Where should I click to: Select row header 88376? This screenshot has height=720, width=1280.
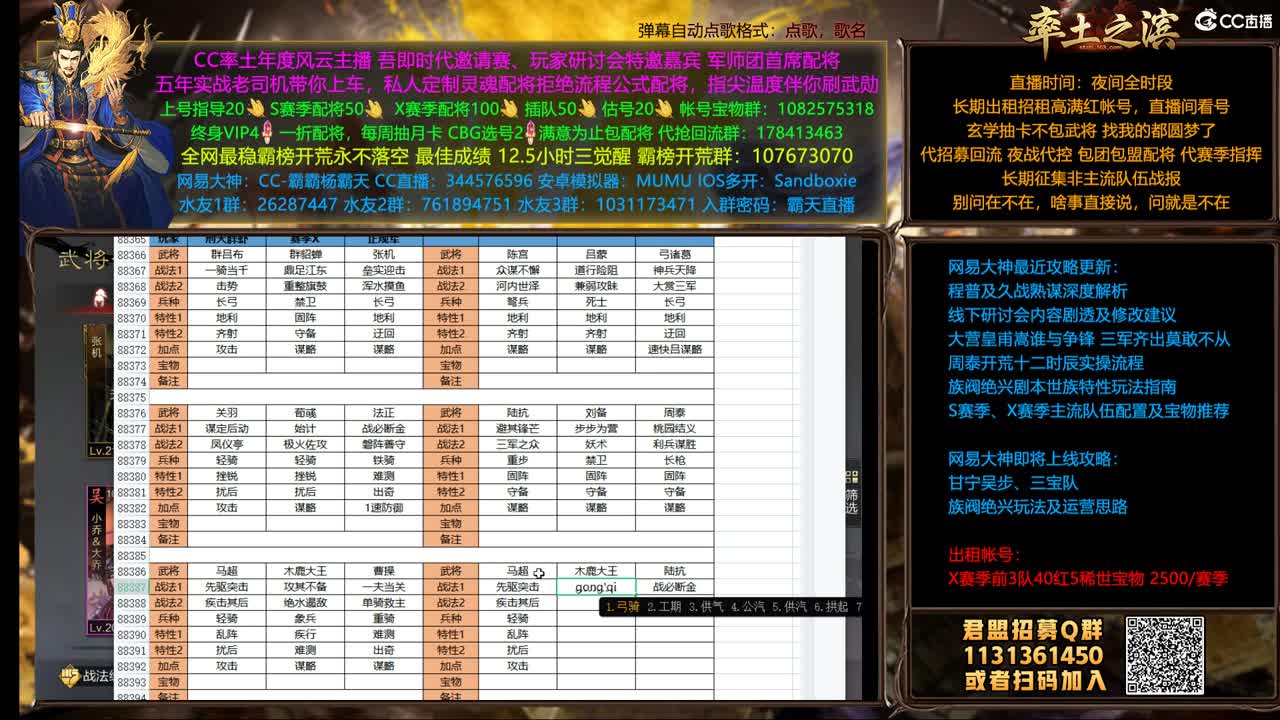(131, 413)
